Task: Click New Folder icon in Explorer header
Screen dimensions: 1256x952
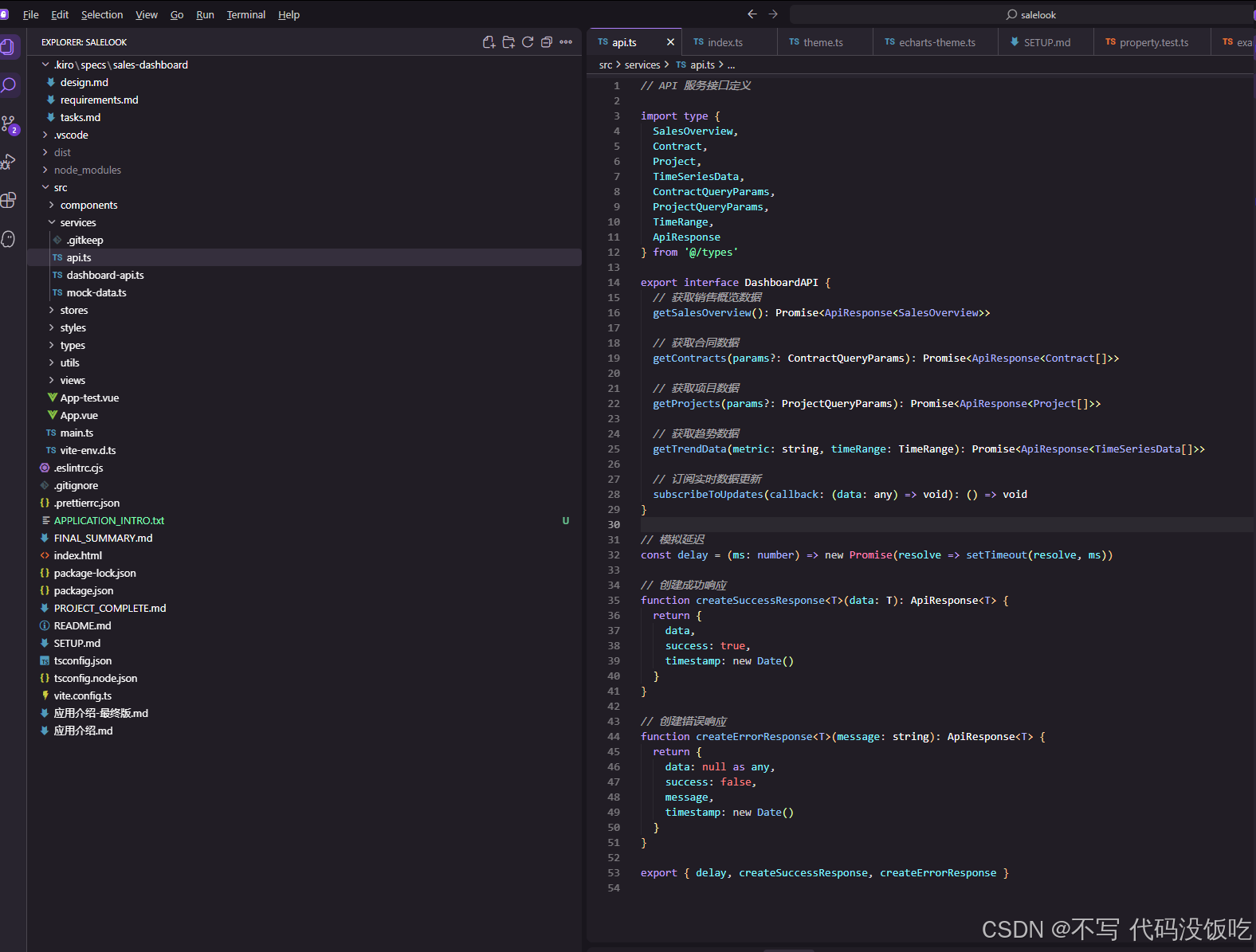Action: click(508, 42)
